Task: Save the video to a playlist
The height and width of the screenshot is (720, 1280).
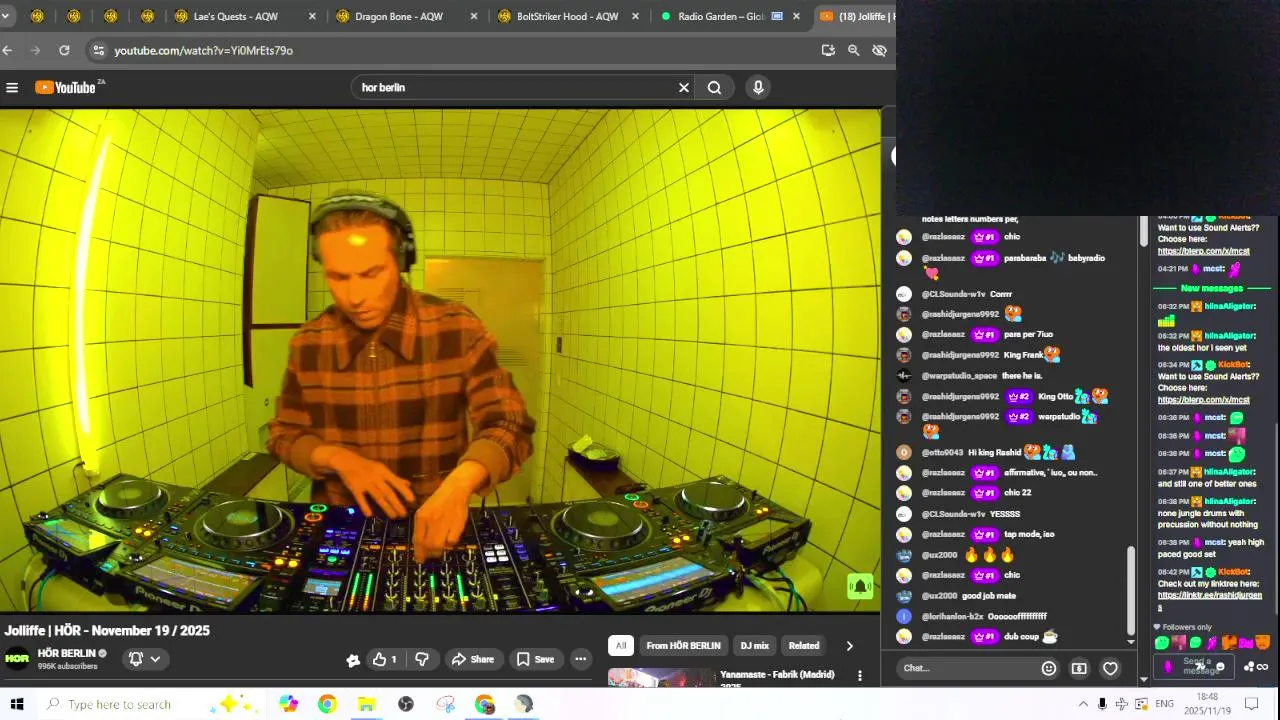Action: (535, 659)
